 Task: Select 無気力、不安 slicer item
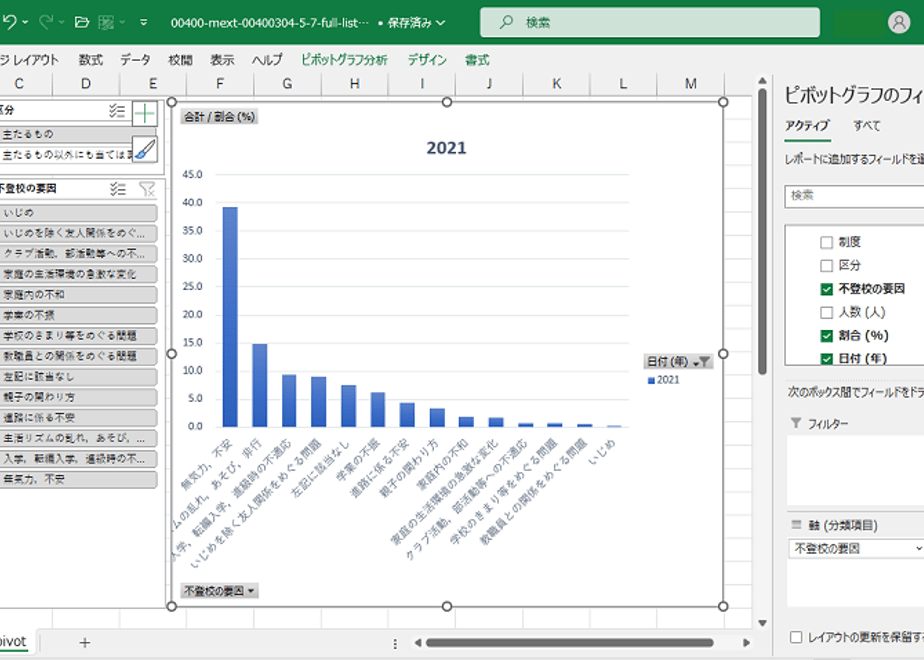coord(78,479)
